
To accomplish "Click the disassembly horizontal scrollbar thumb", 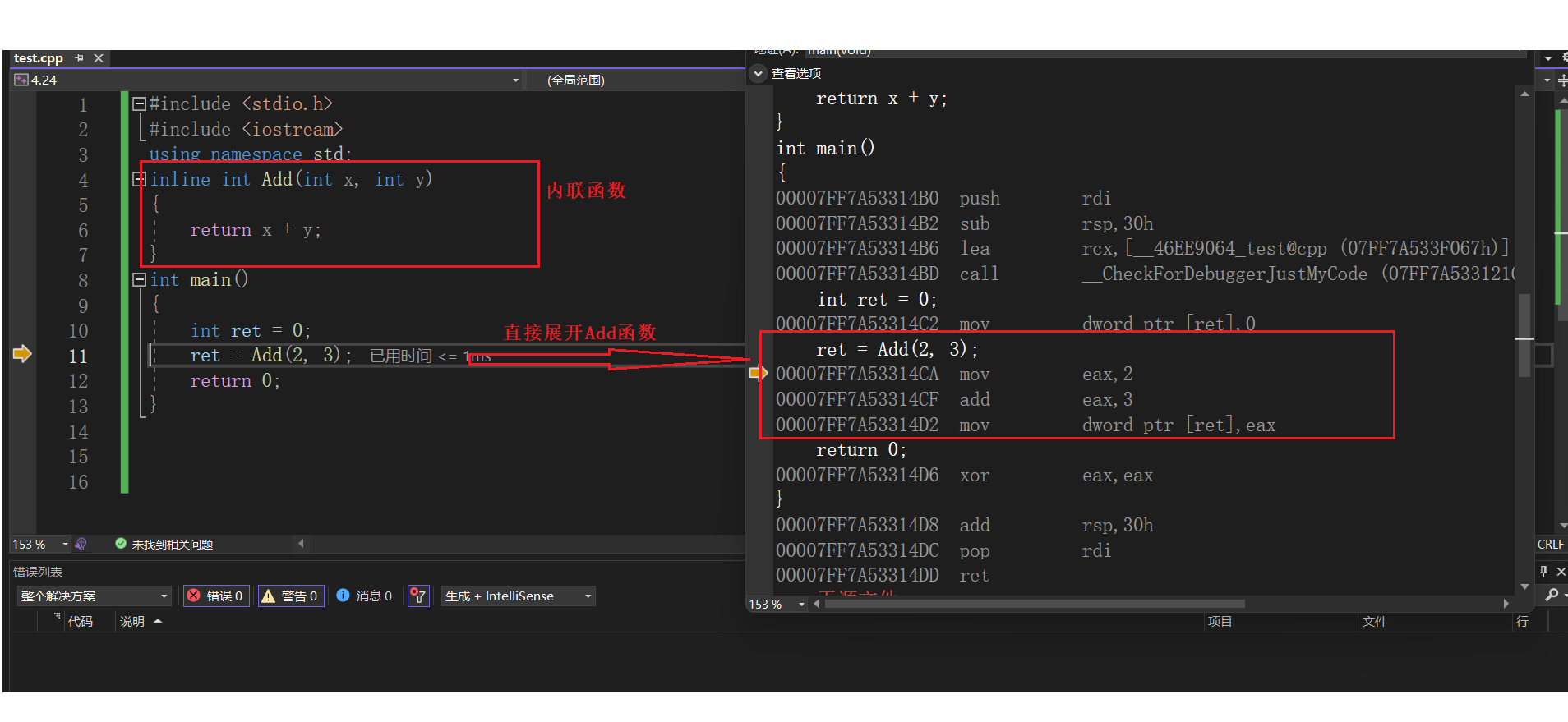I will tap(1035, 604).
